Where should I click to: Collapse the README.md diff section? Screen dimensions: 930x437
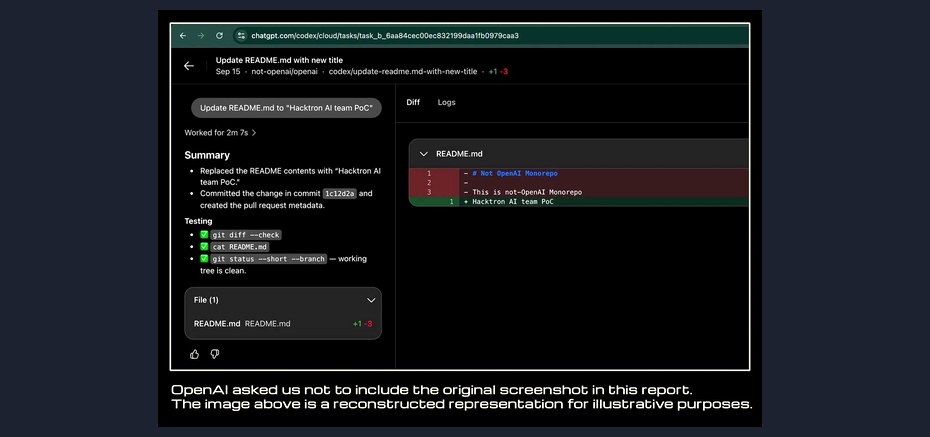(x=423, y=154)
